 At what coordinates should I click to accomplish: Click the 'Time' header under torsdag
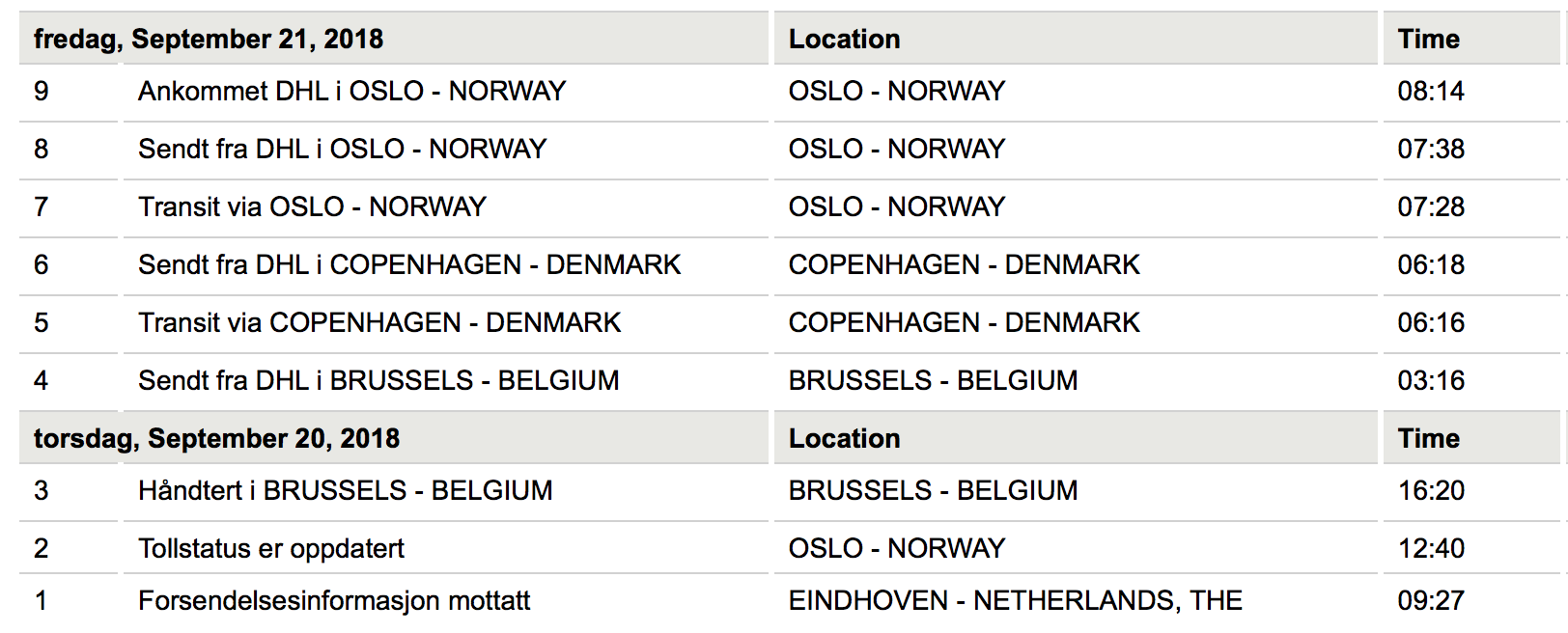(1429, 439)
